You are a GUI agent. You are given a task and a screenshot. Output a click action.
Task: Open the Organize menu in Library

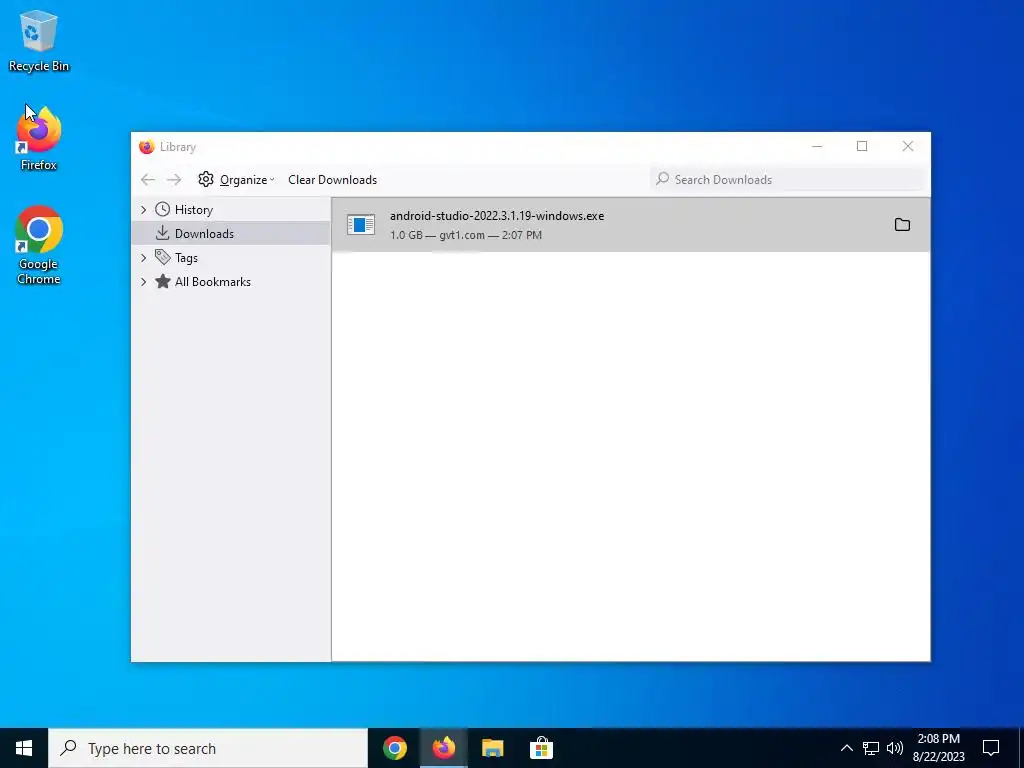(236, 180)
